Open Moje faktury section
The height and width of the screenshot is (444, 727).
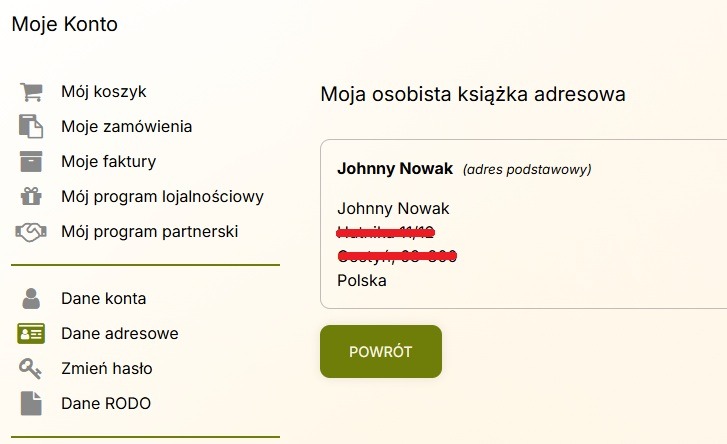pos(108,161)
